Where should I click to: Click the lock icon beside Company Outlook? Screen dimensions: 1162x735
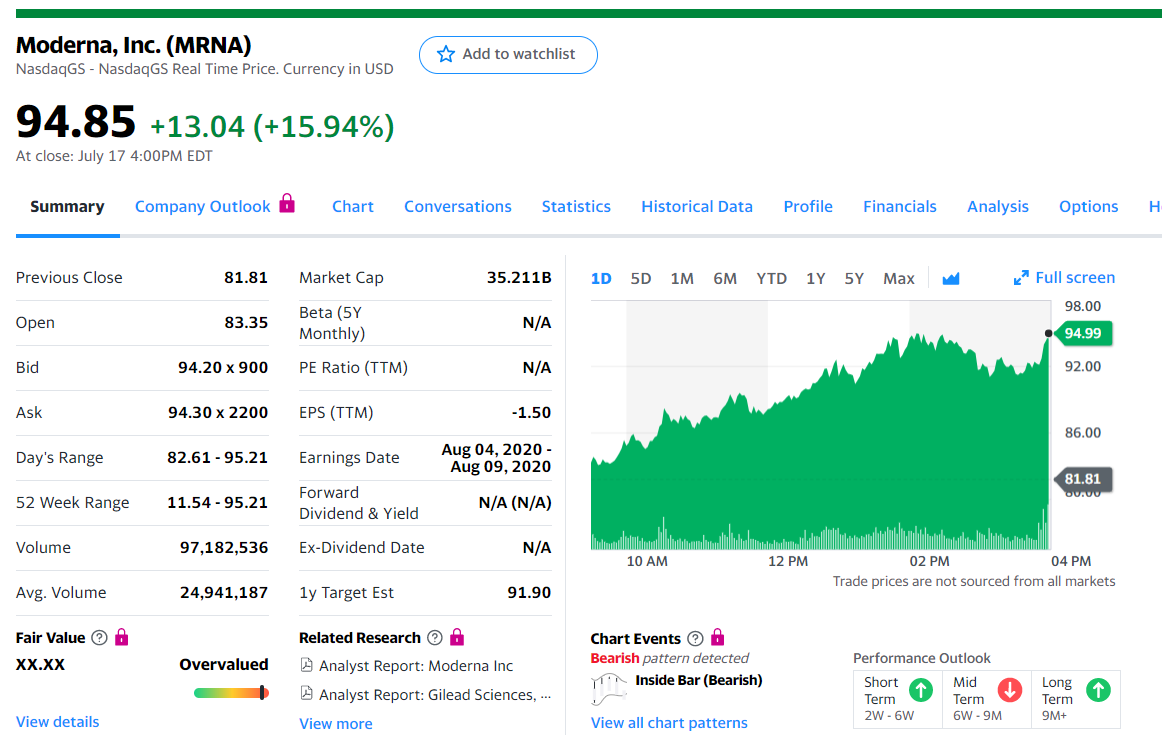[287, 203]
